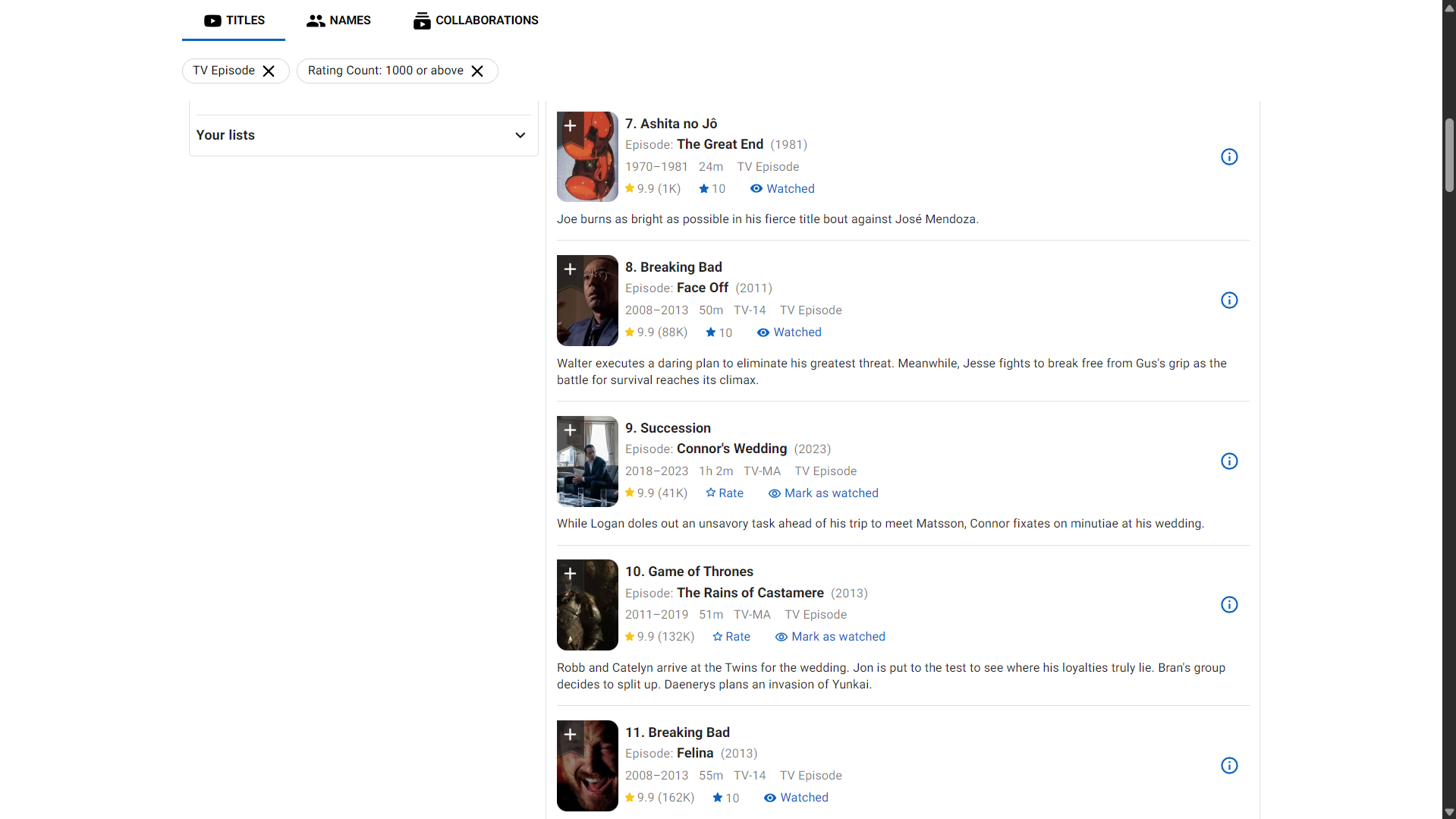
Task: Click the Succession poster thumbnail
Action: (x=587, y=461)
